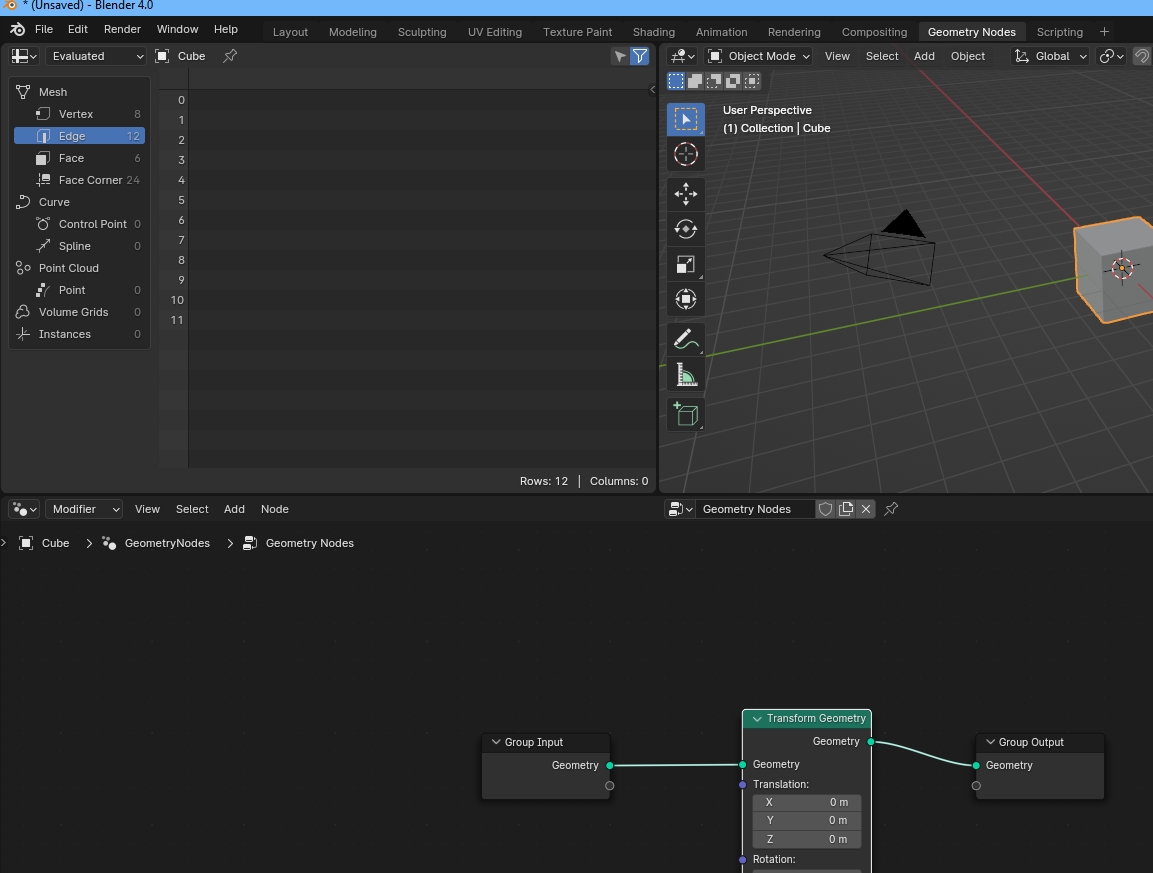The image size is (1153, 873).
Task: Select the Annotate pencil tool
Action: click(685, 340)
